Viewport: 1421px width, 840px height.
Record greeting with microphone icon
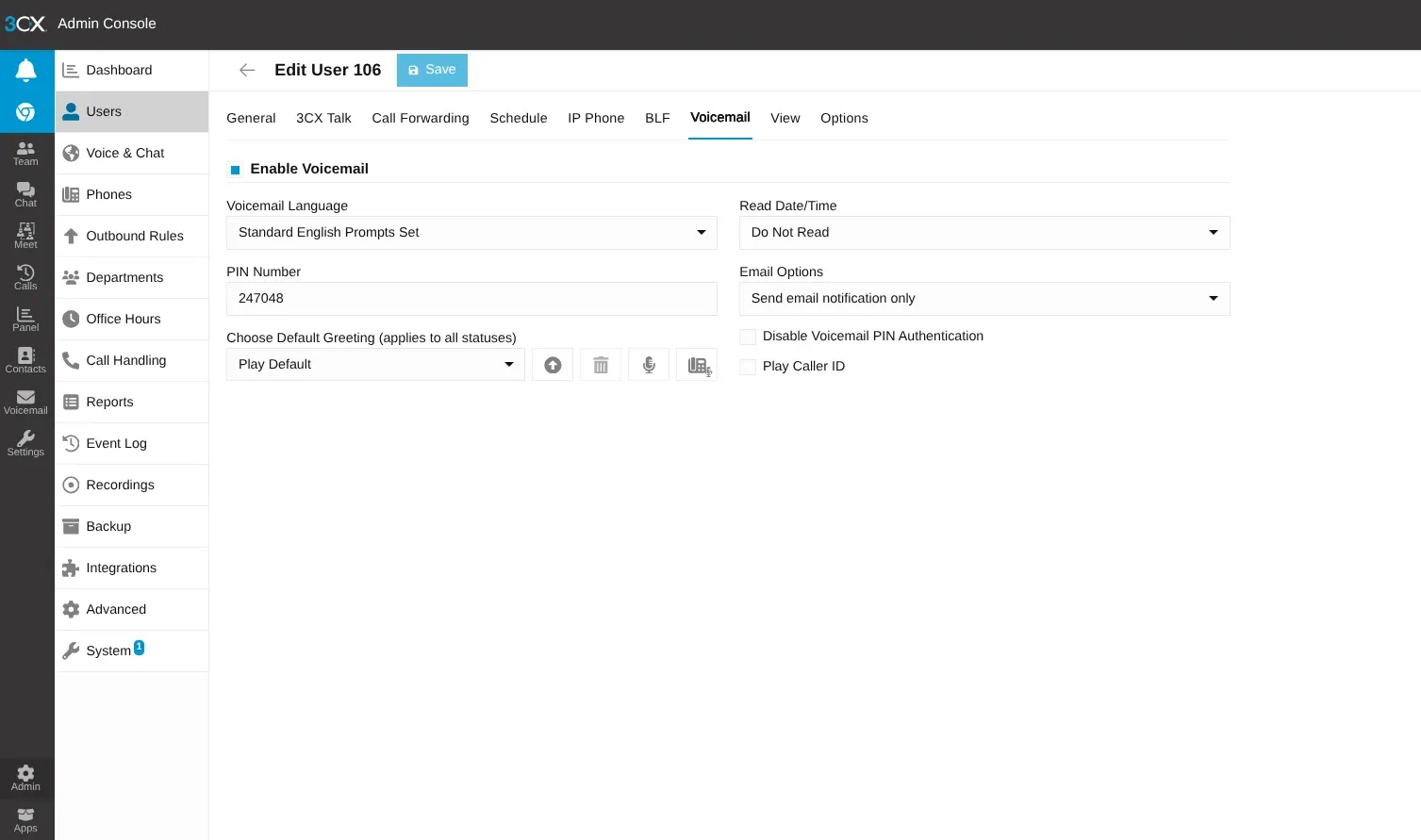[649, 365]
